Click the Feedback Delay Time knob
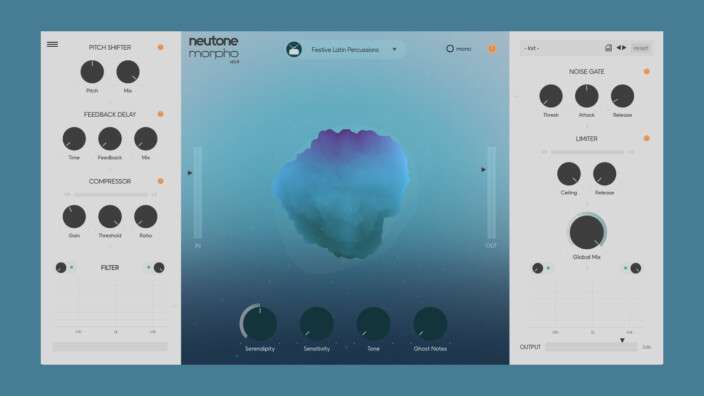 [x=74, y=139]
